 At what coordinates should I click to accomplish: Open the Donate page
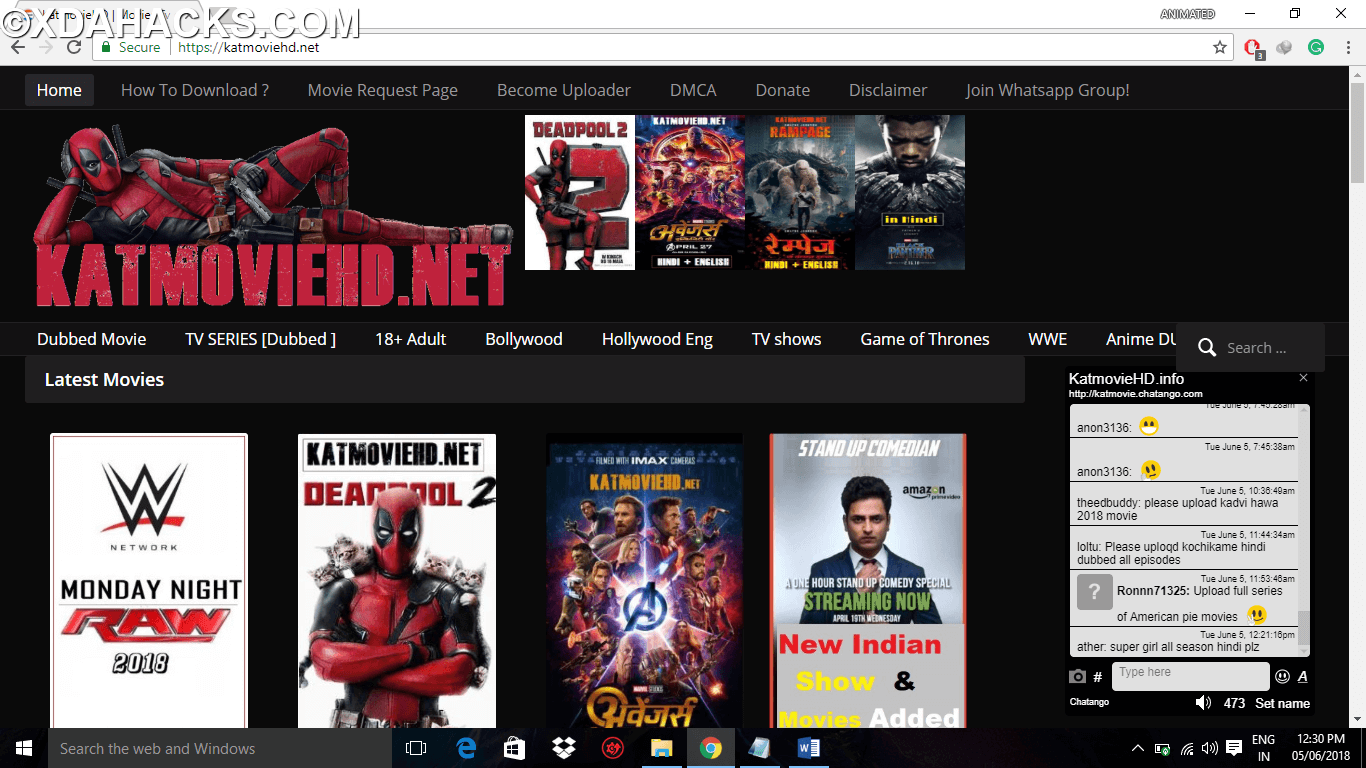[x=783, y=90]
